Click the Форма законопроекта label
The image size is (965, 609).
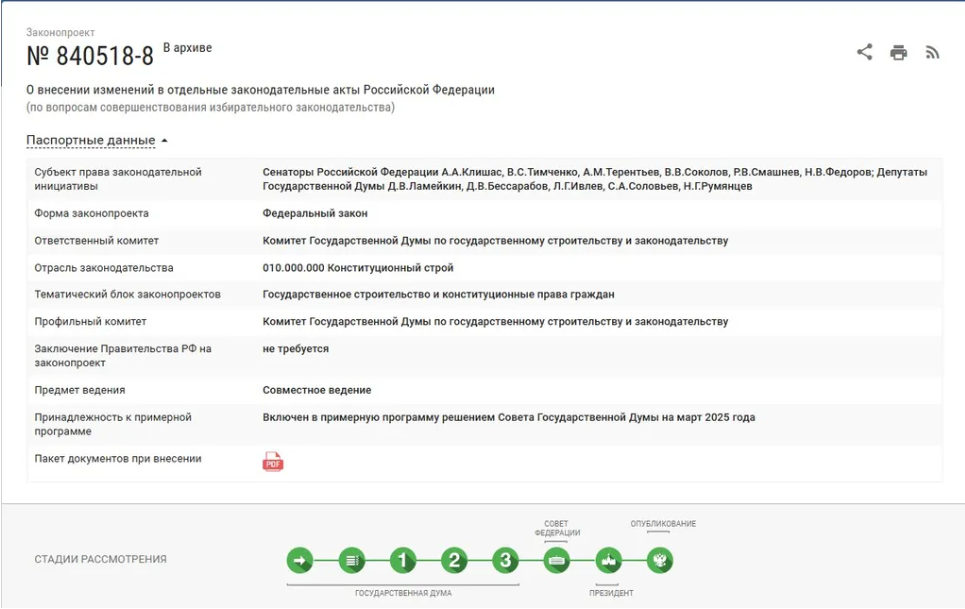[92, 213]
